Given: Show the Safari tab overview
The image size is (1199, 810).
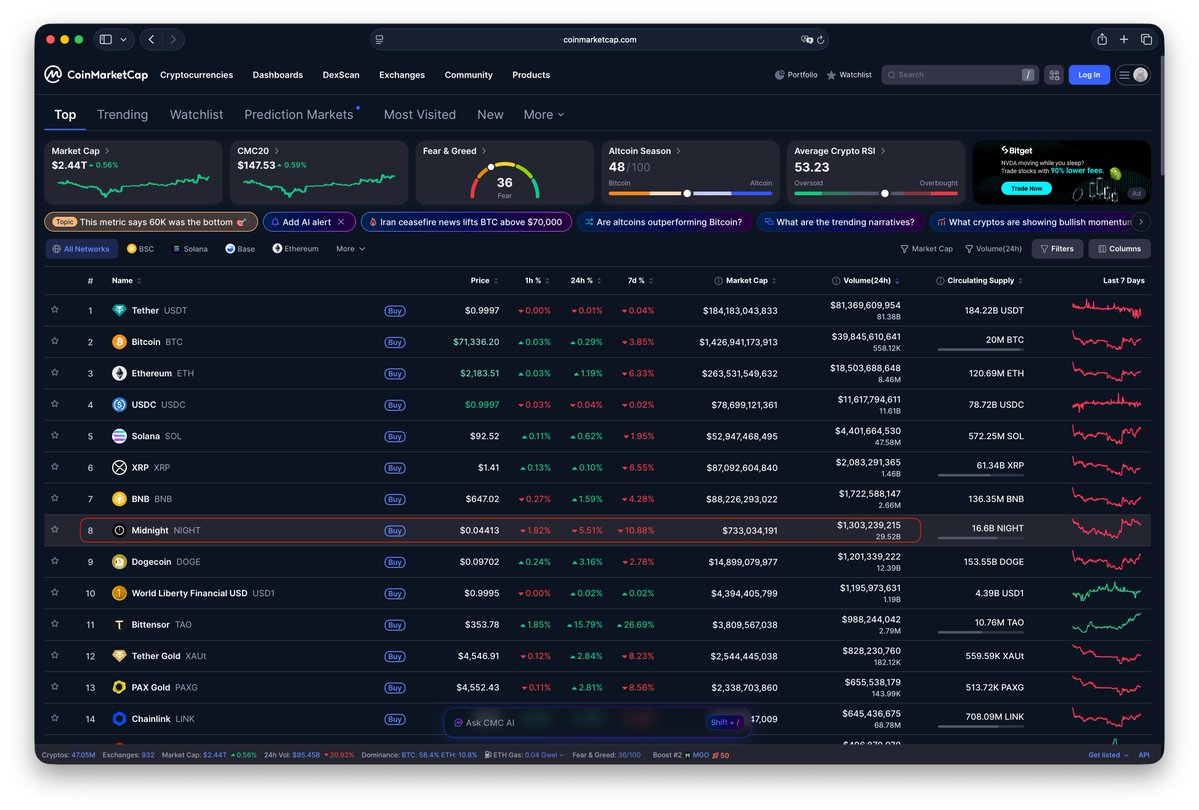Looking at the screenshot, I should 1146,39.
